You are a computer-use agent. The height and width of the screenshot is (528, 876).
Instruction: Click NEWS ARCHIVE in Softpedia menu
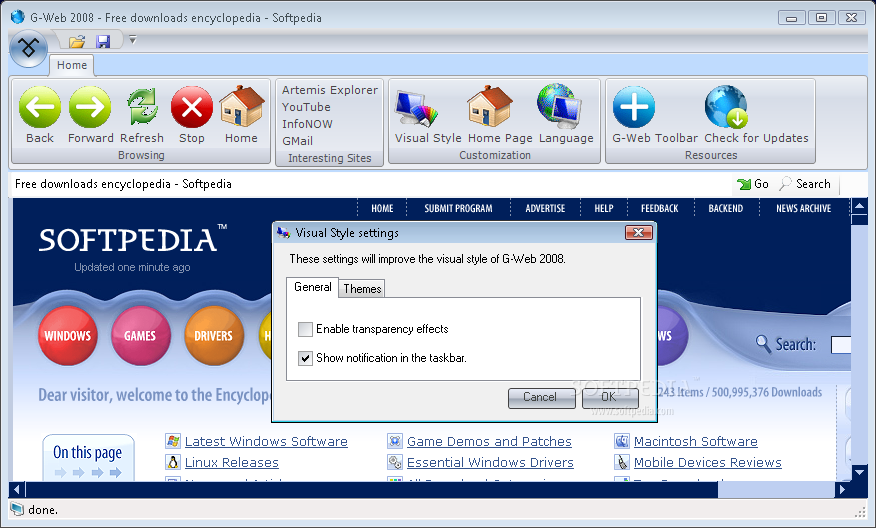click(x=803, y=208)
